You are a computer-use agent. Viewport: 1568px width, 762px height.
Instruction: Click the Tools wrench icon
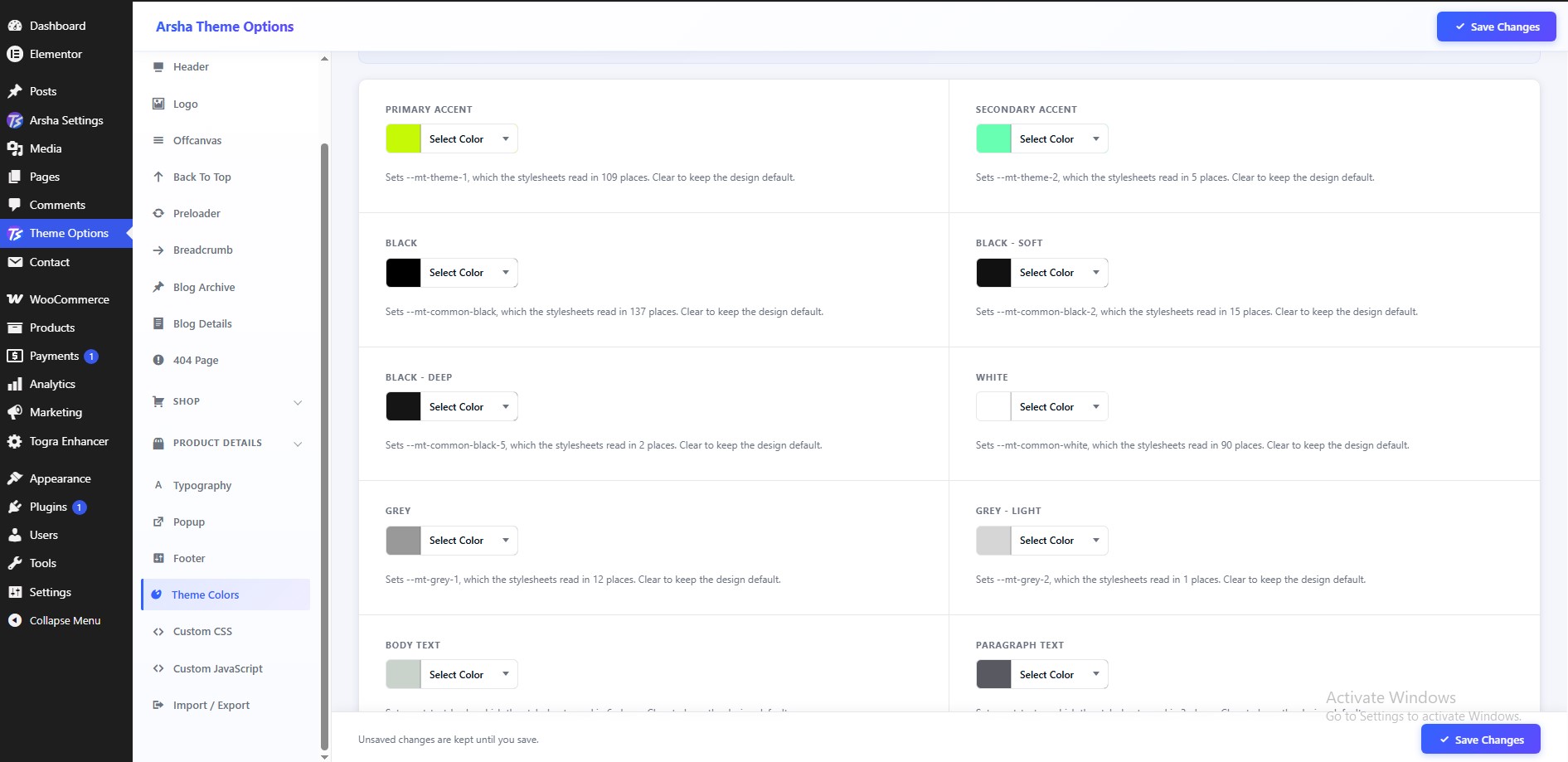pyautogui.click(x=15, y=563)
